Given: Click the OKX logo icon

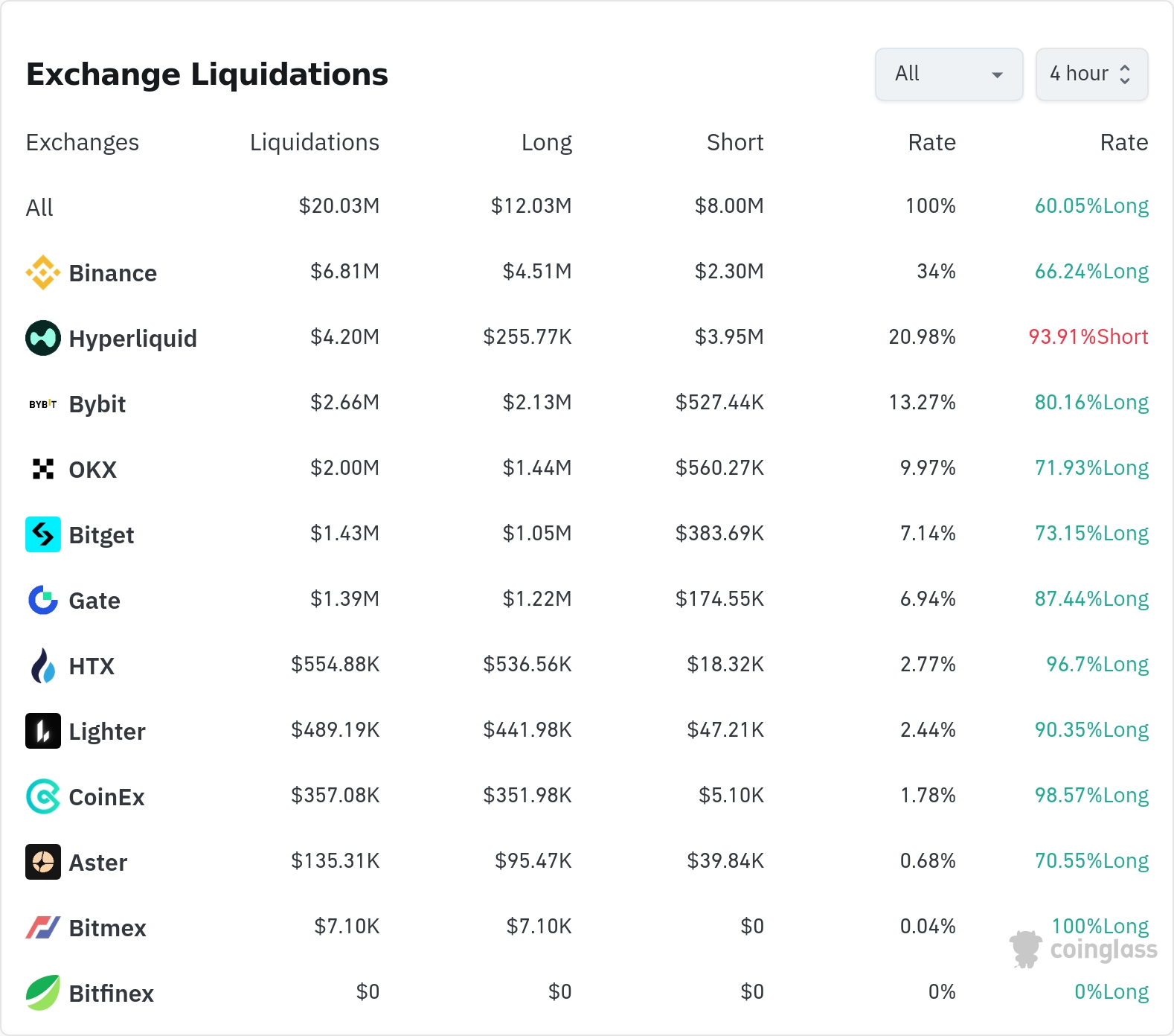Looking at the screenshot, I should pos(43,469).
